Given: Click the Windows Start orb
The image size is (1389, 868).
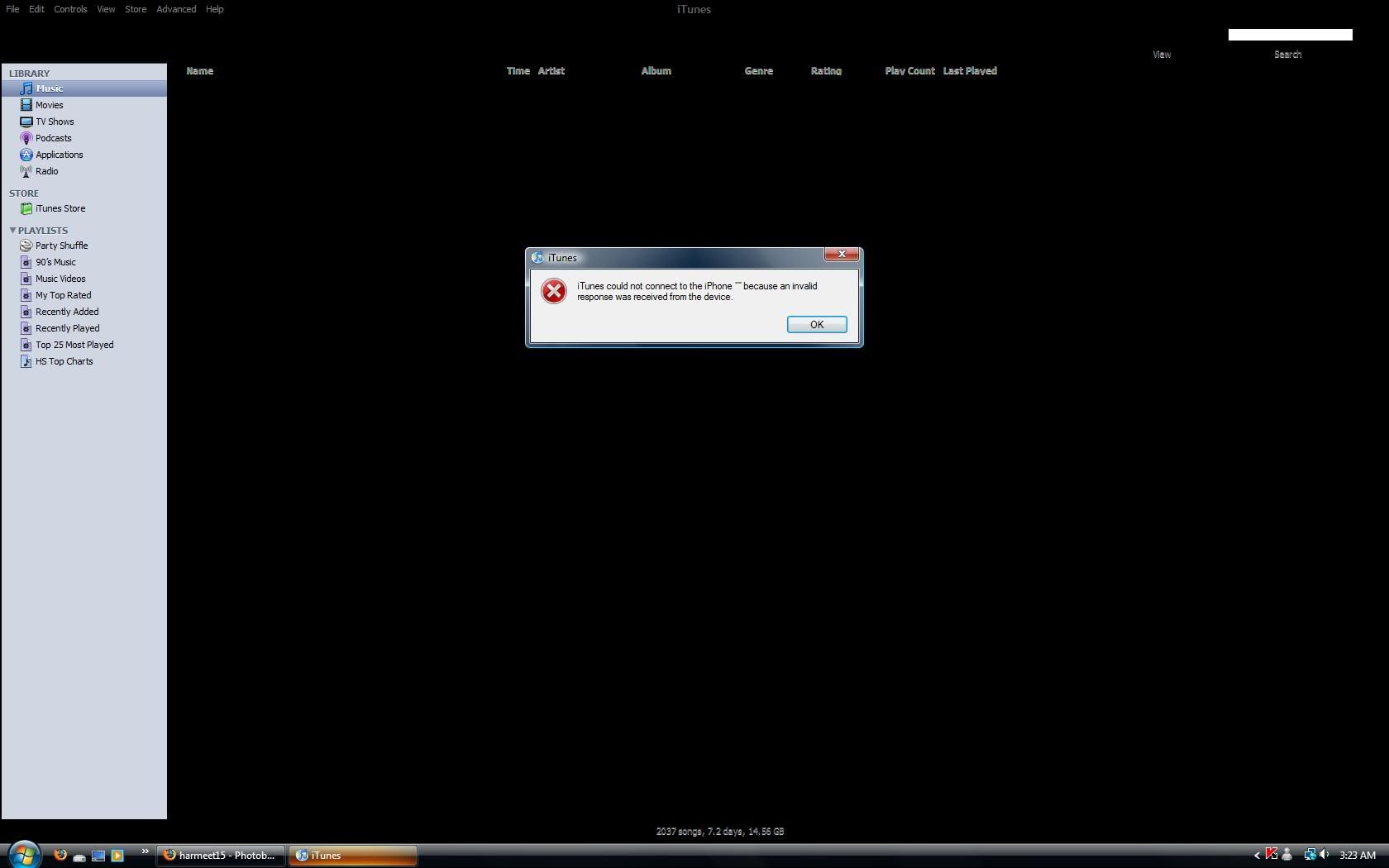Looking at the screenshot, I should click(x=24, y=854).
